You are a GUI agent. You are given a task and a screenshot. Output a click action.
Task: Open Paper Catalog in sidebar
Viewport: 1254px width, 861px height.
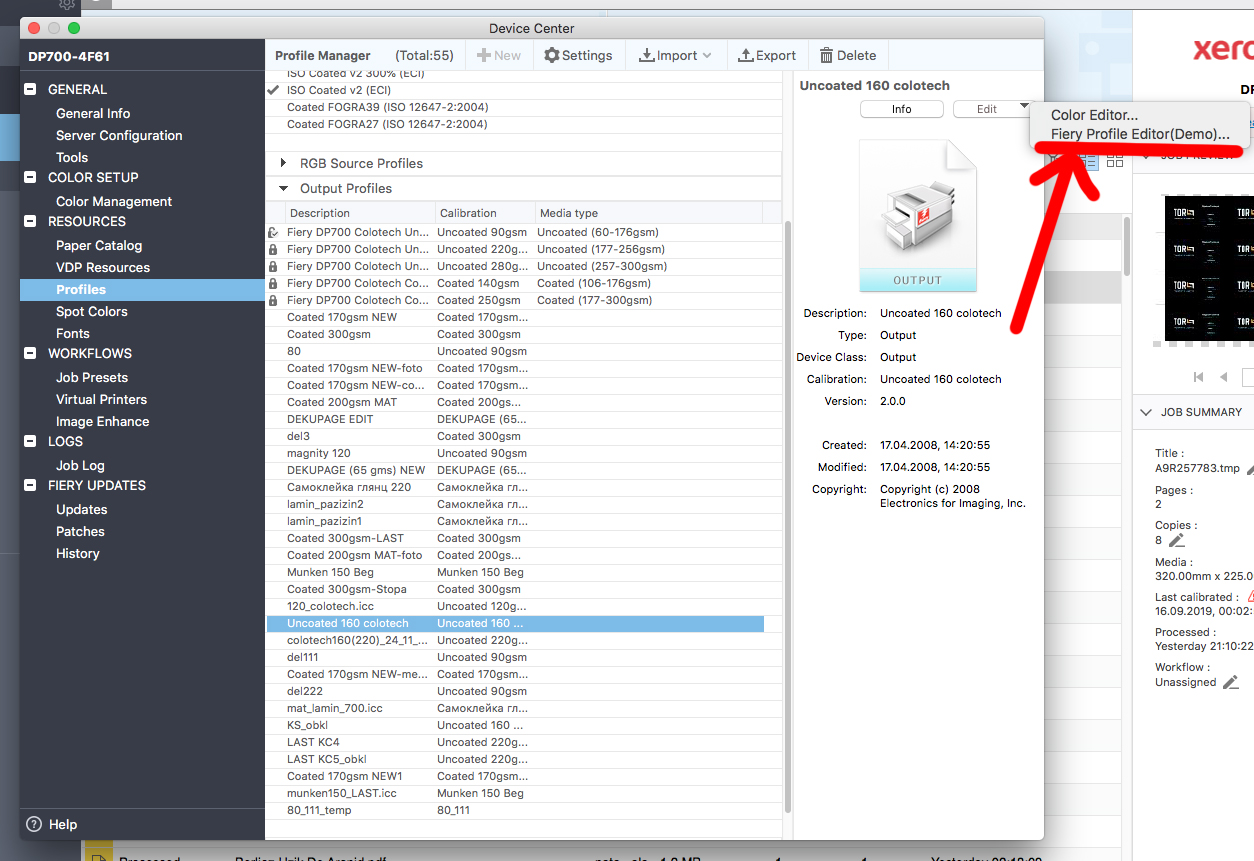pos(99,245)
